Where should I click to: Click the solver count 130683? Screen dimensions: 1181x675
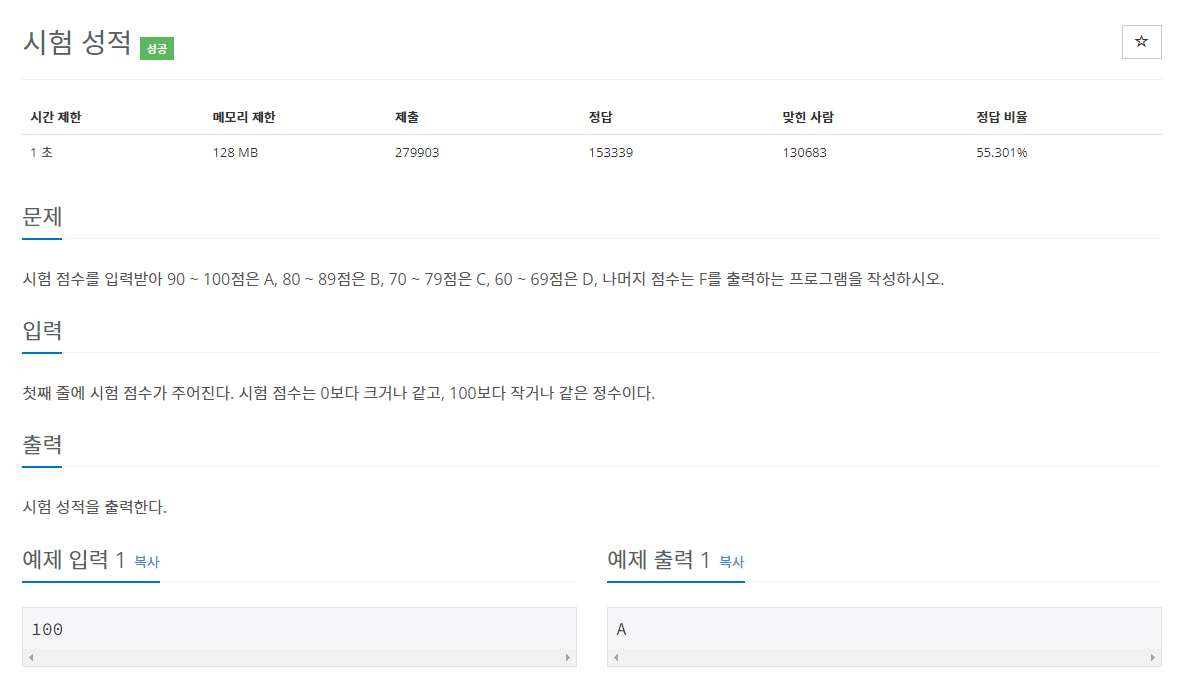point(804,152)
